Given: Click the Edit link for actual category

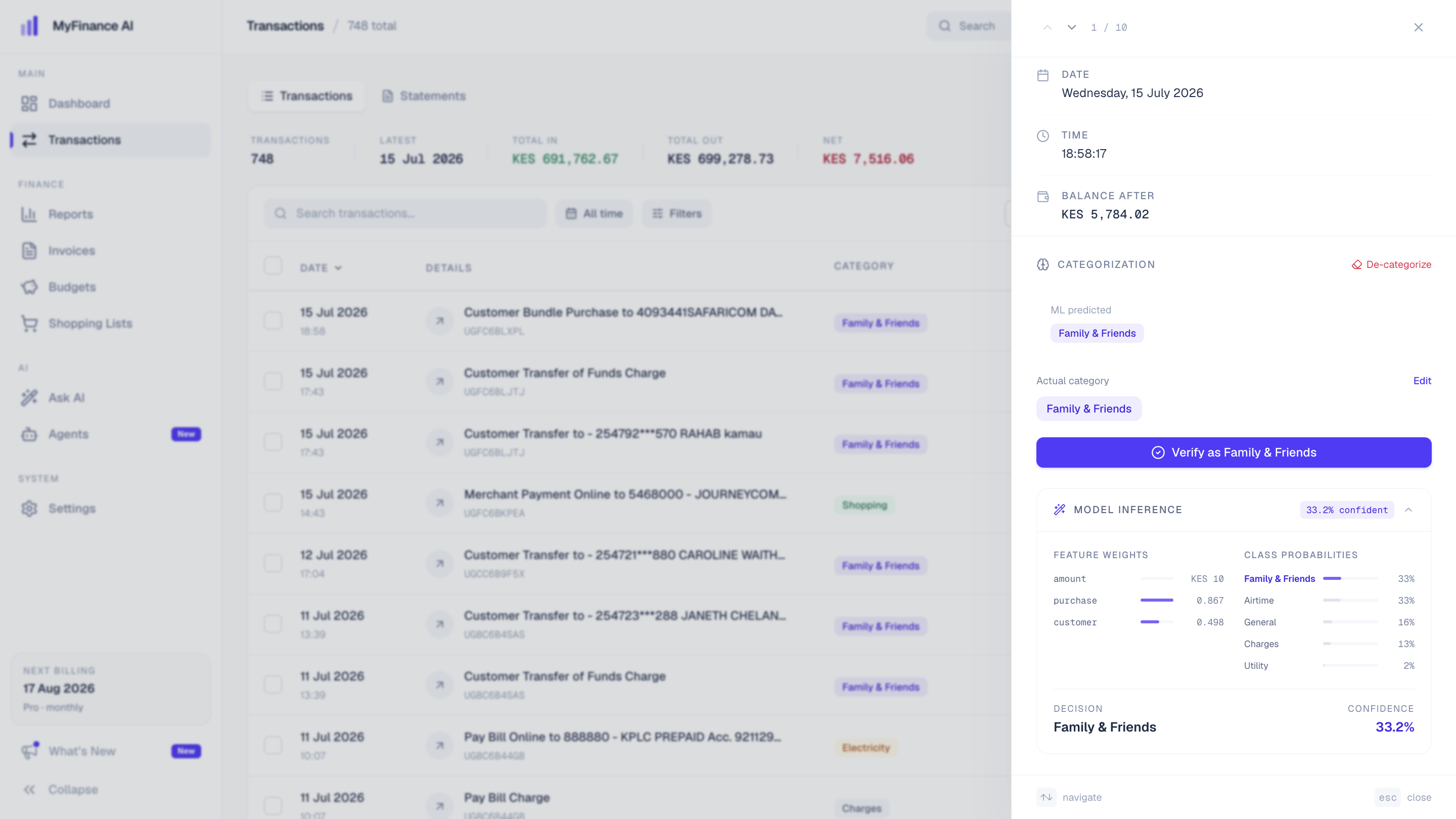Looking at the screenshot, I should coord(1422,380).
